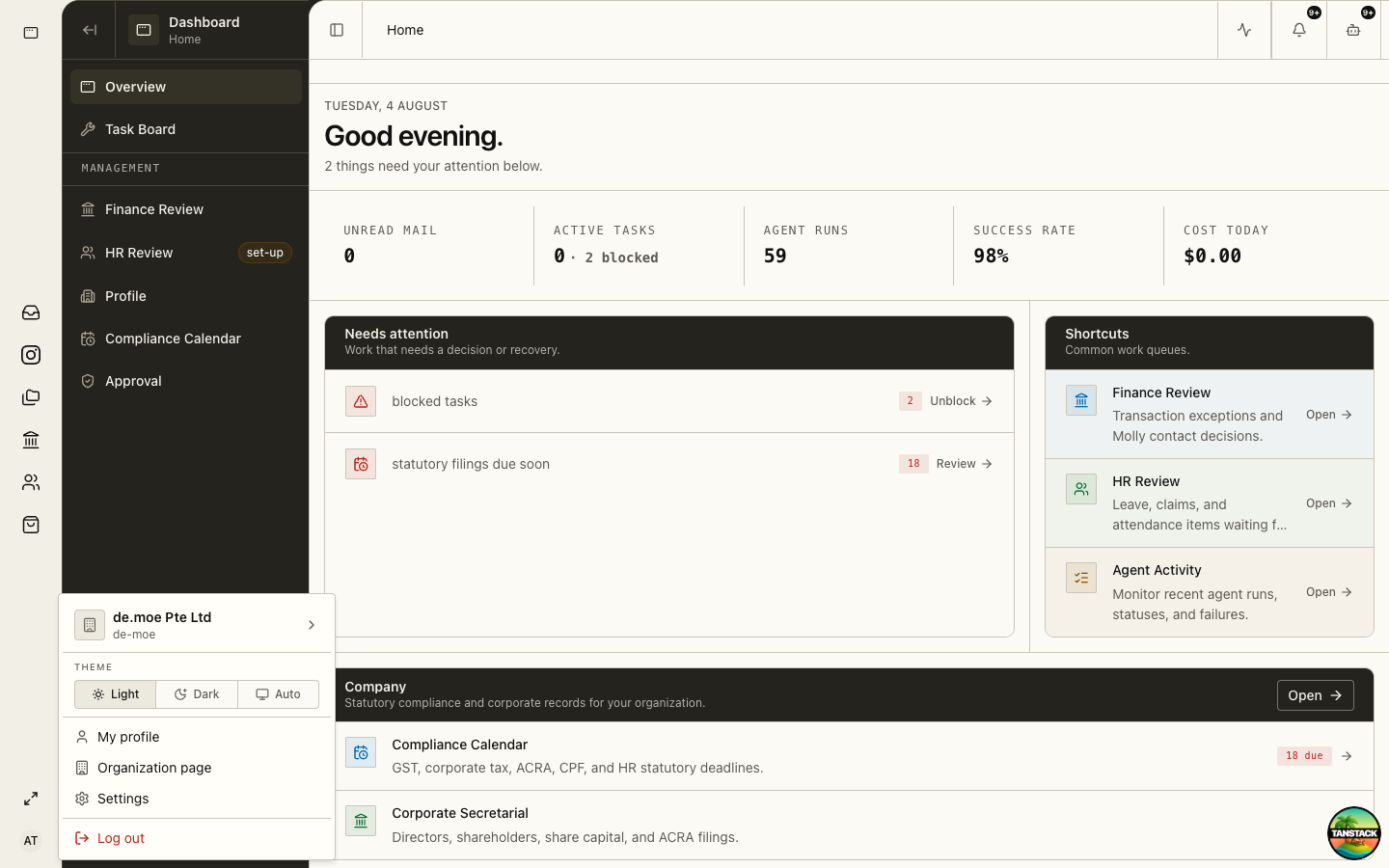1389x868 pixels.
Task: Click the fullscreen expand arrows icon
Action: click(x=31, y=799)
